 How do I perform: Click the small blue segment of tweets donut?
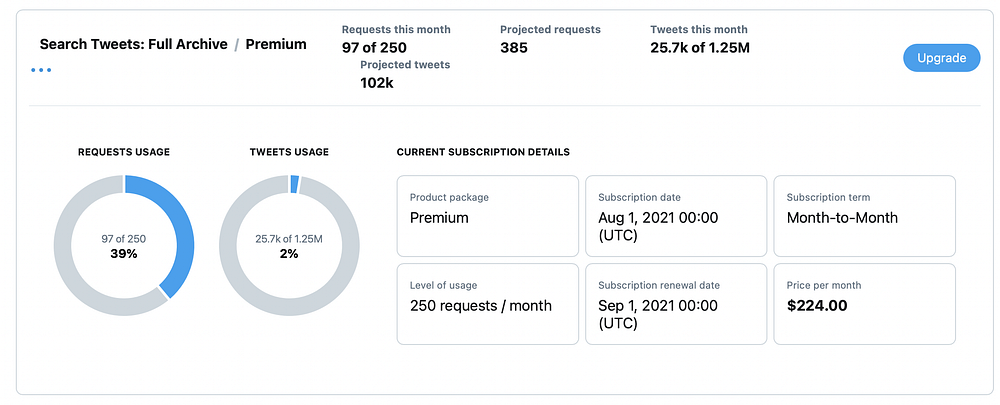pyautogui.click(x=294, y=184)
